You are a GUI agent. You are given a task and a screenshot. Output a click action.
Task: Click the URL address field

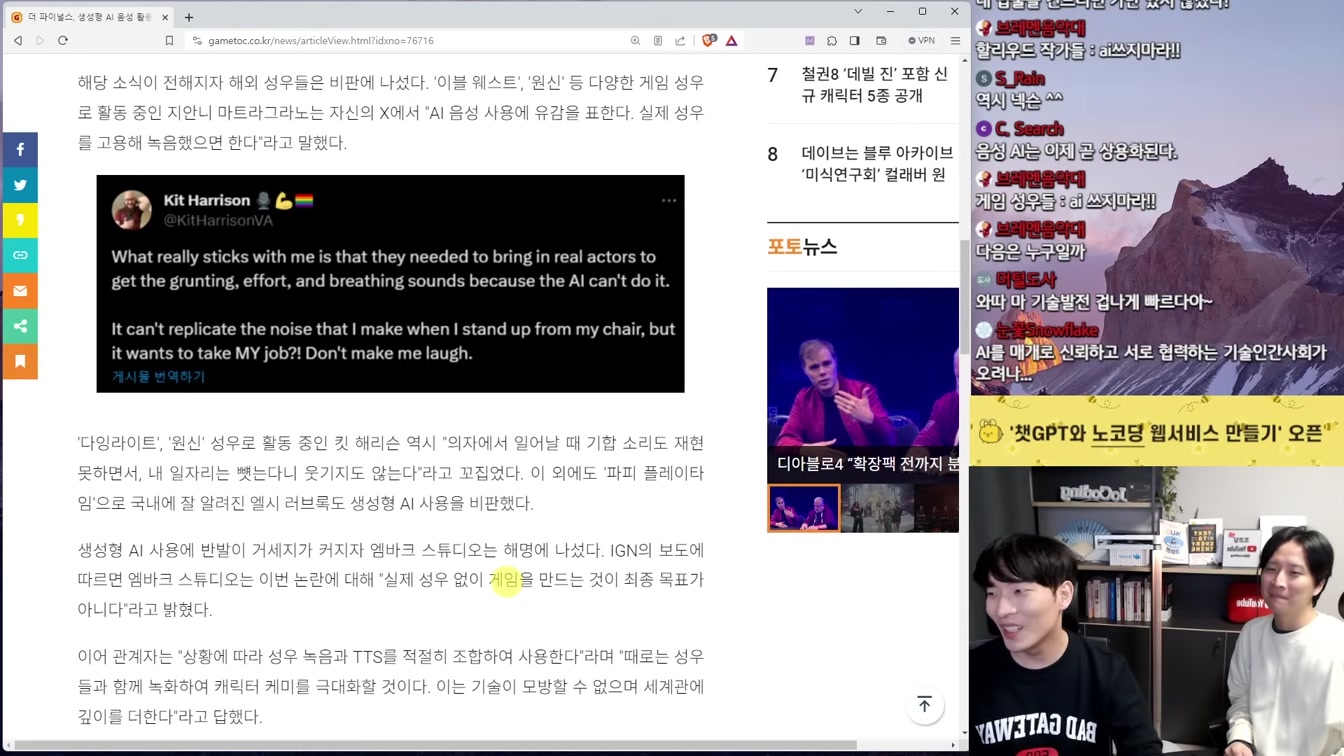point(410,41)
